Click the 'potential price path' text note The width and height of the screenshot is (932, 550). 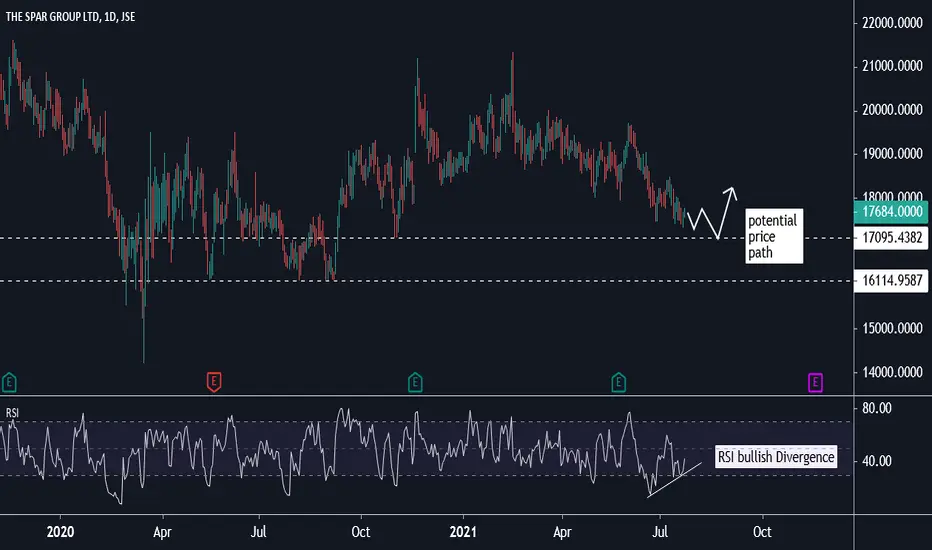(x=774, y=236)
